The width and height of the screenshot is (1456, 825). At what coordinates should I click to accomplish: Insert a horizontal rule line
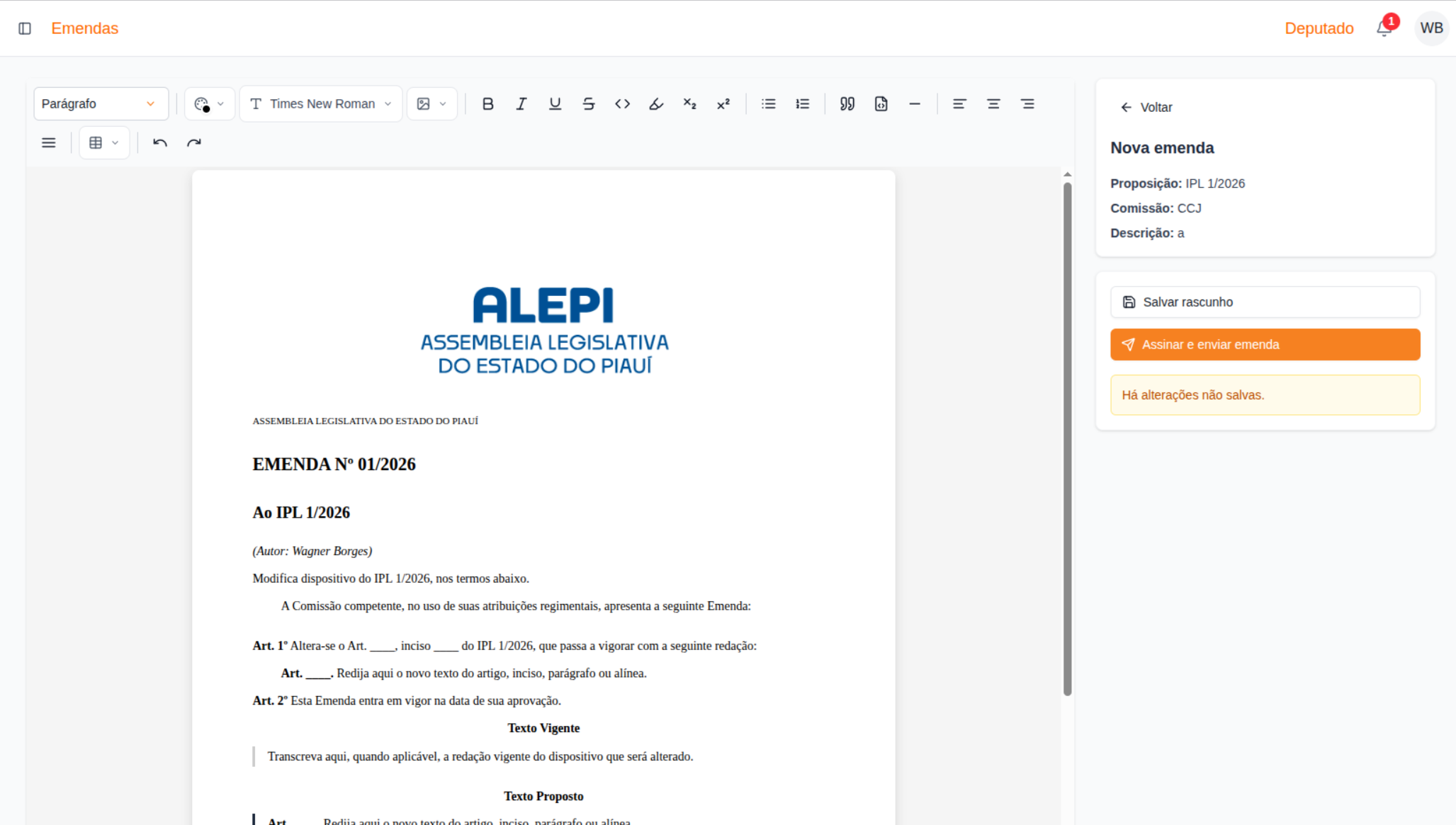coord(915,104)
